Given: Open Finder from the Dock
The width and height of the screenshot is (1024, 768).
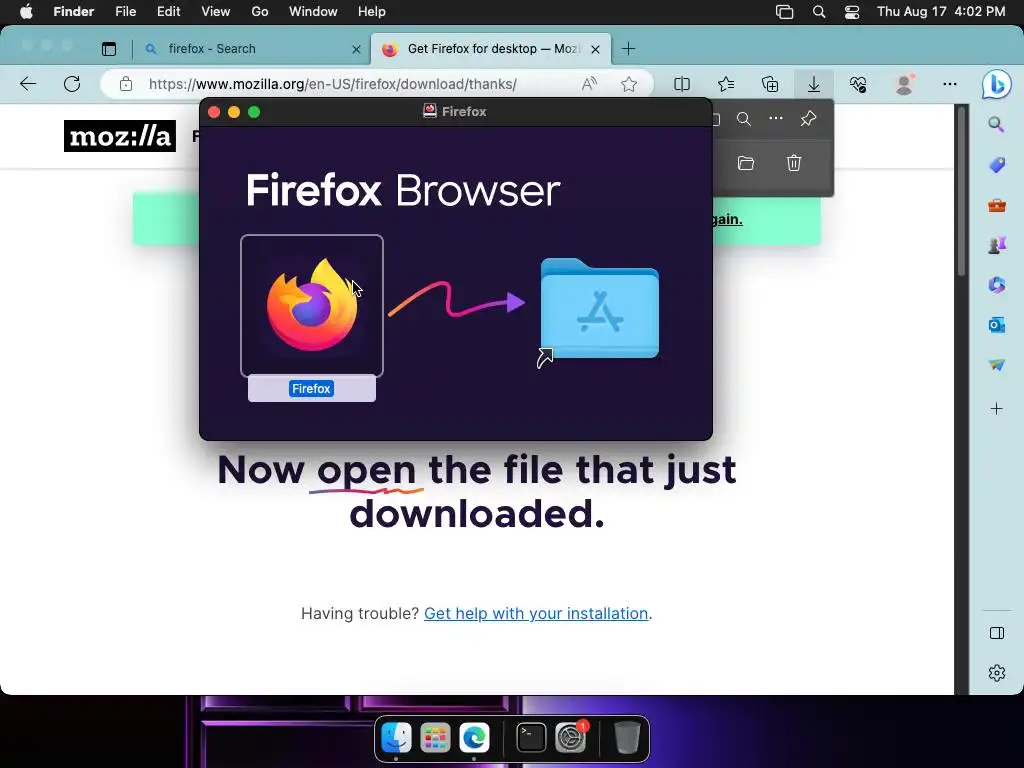Looking at the screenshot, I should click(396, 738).
